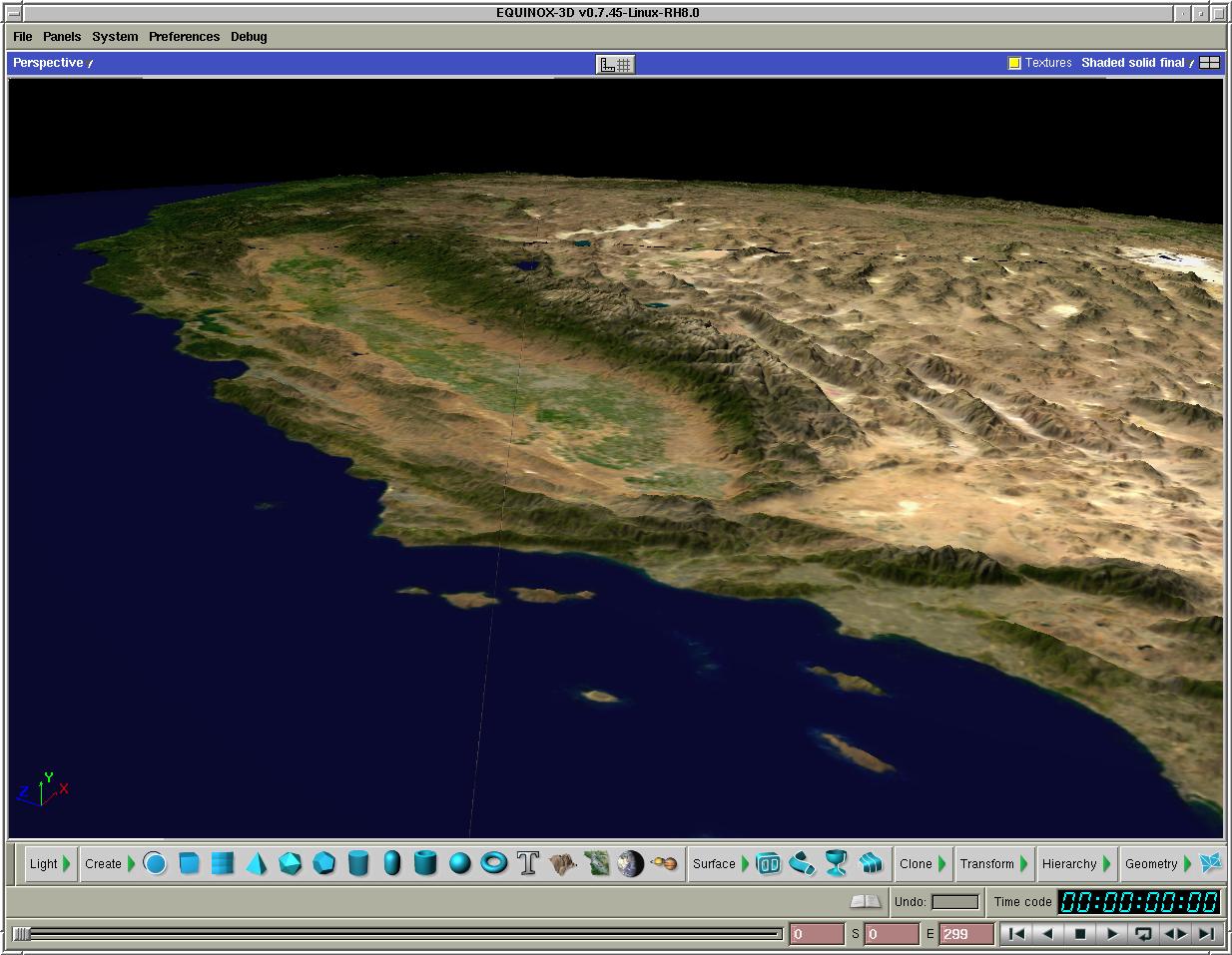Create a torus primitive

point(493,863)
